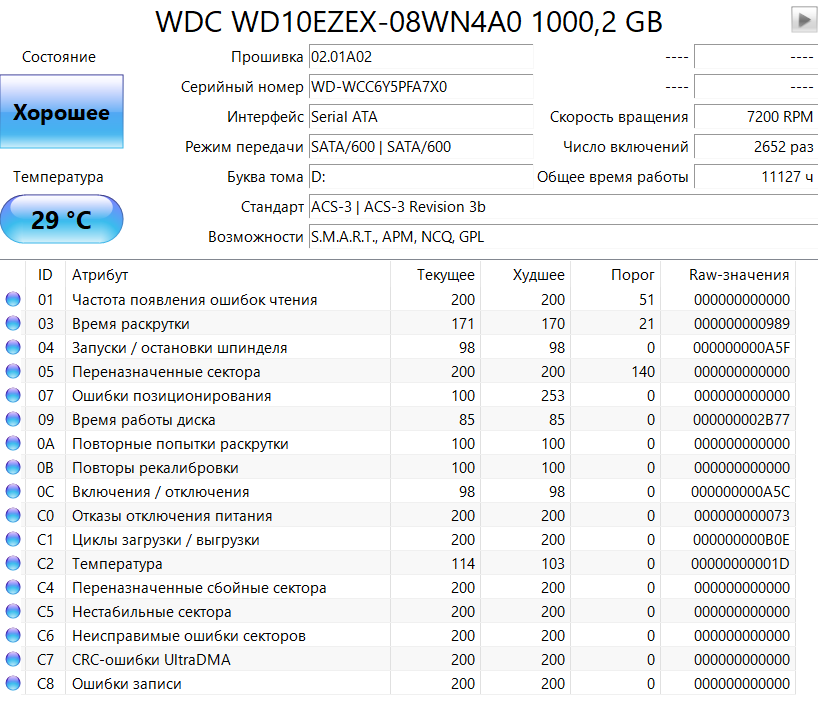Click the Текущее column header
Image resolution: width=818 pixels, height=712 pixels.
(436, 274)
